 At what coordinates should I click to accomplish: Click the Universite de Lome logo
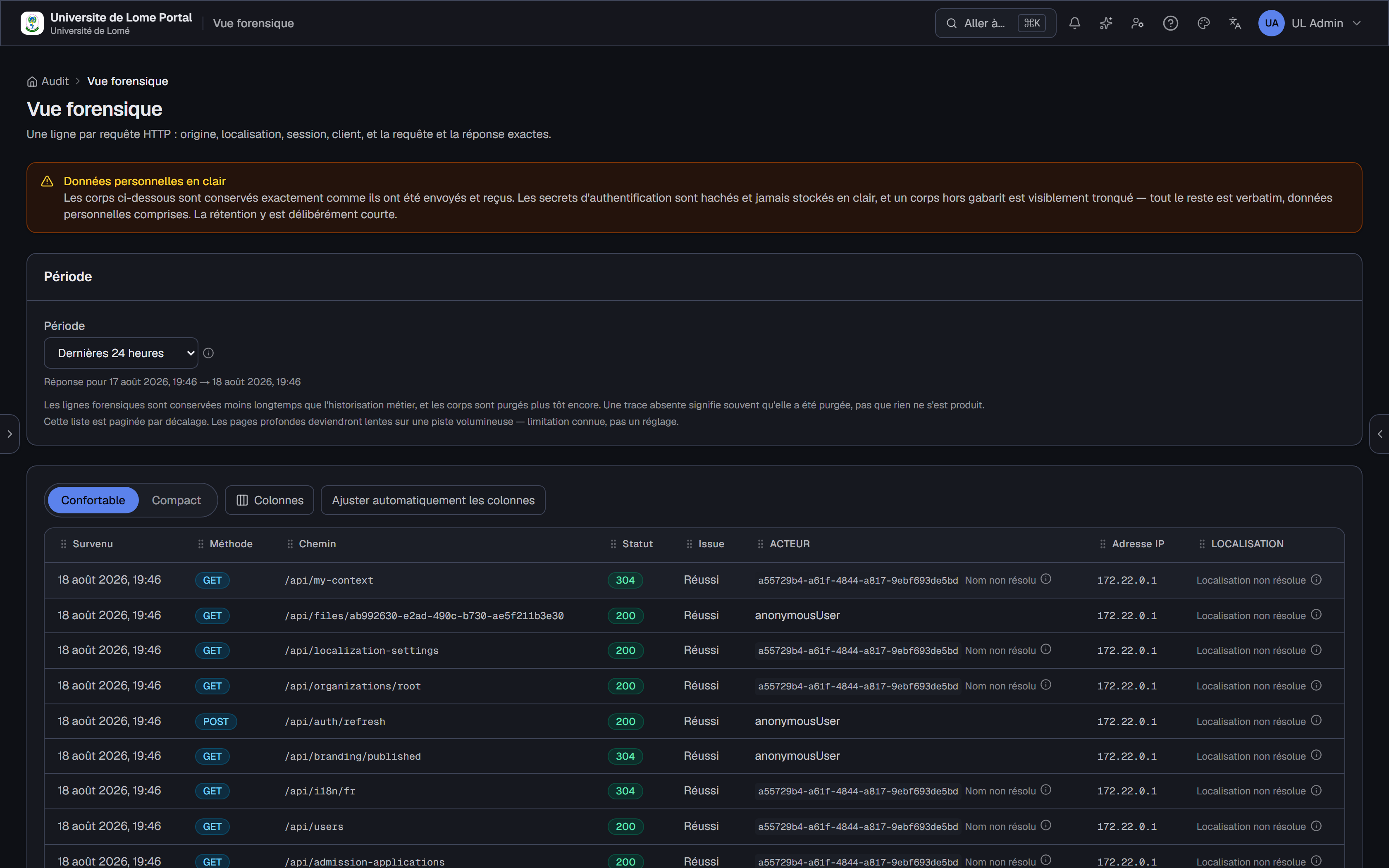32,24
